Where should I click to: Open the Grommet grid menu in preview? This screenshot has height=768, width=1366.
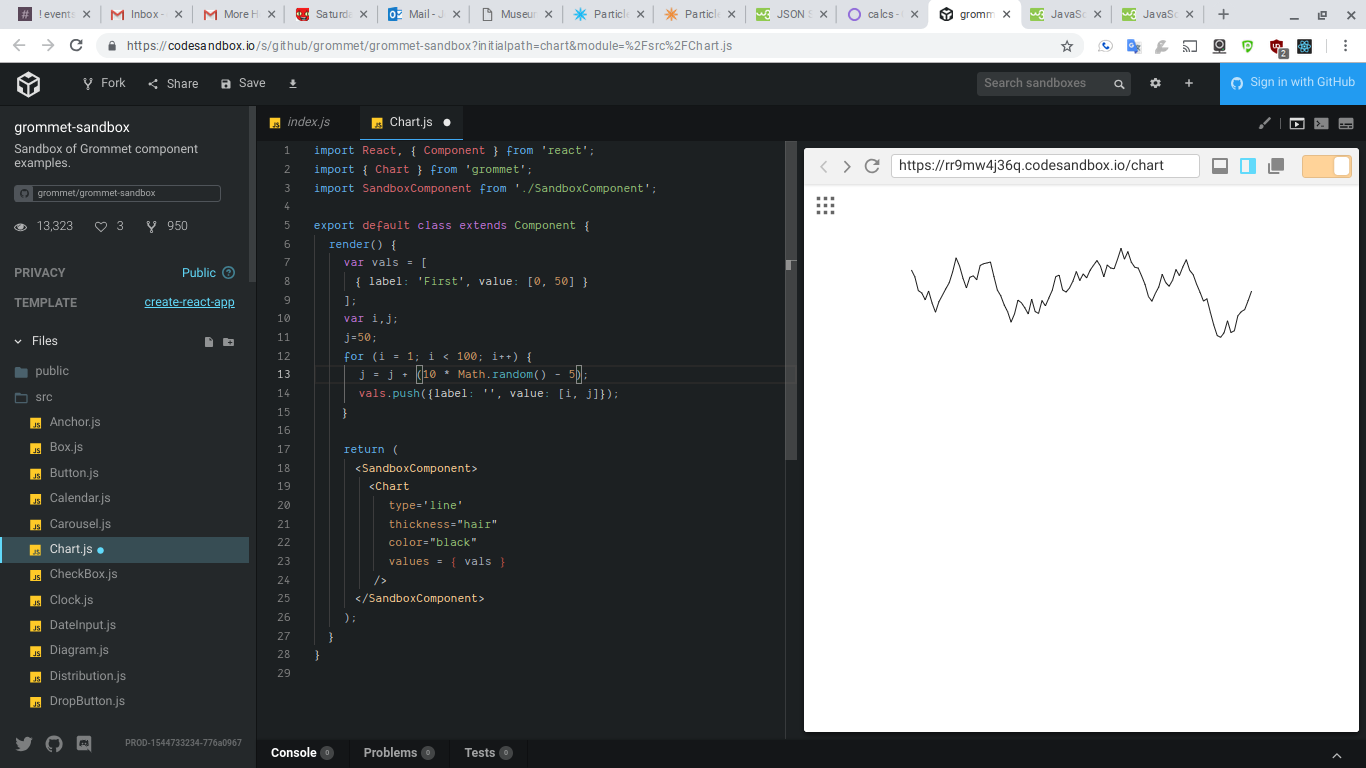point(825,206)
